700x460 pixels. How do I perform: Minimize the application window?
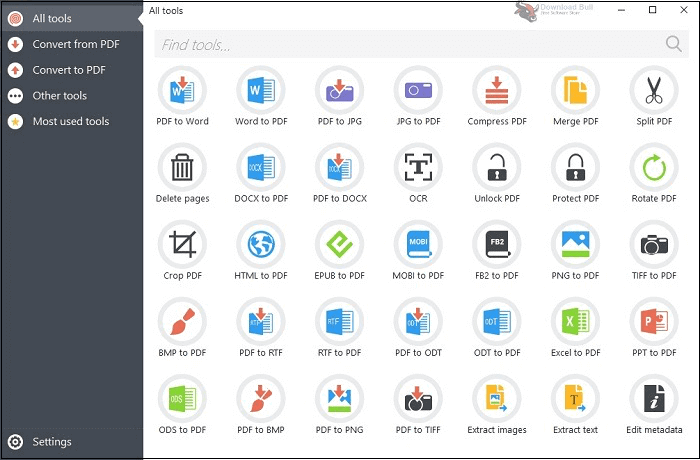click(621, 10)
